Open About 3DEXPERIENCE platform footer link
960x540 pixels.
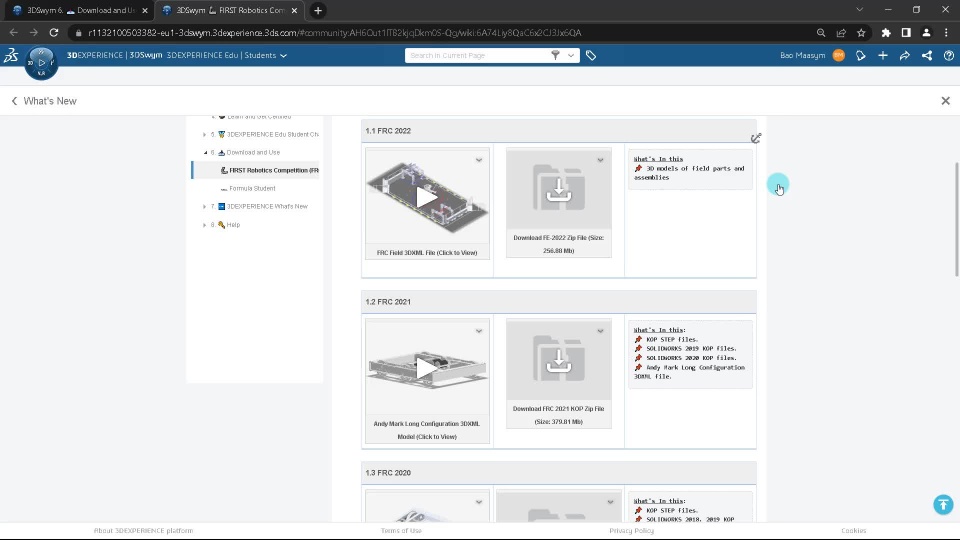[x=143, y=530]
